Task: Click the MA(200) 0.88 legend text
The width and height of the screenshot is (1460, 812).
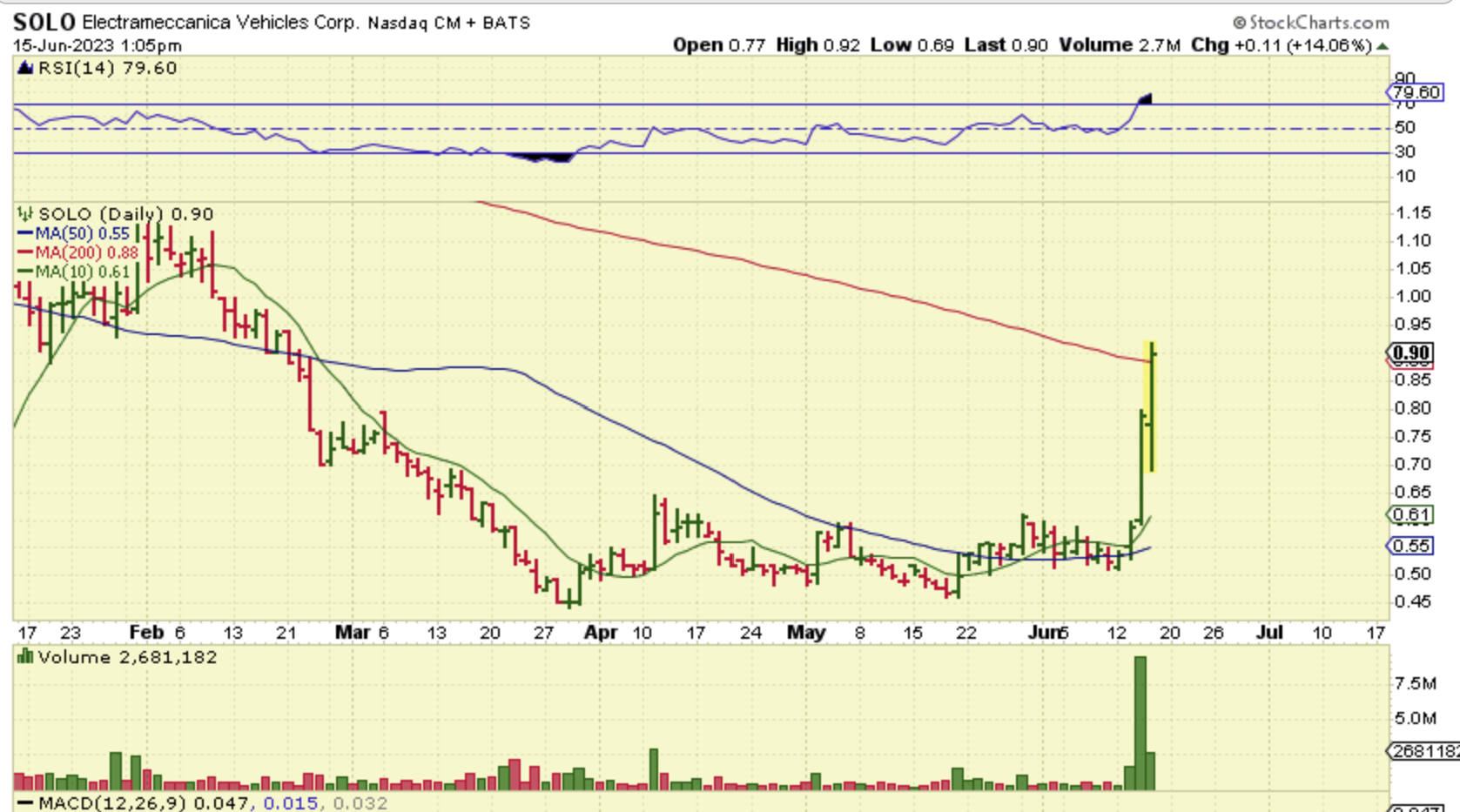Action: (86, 253)
